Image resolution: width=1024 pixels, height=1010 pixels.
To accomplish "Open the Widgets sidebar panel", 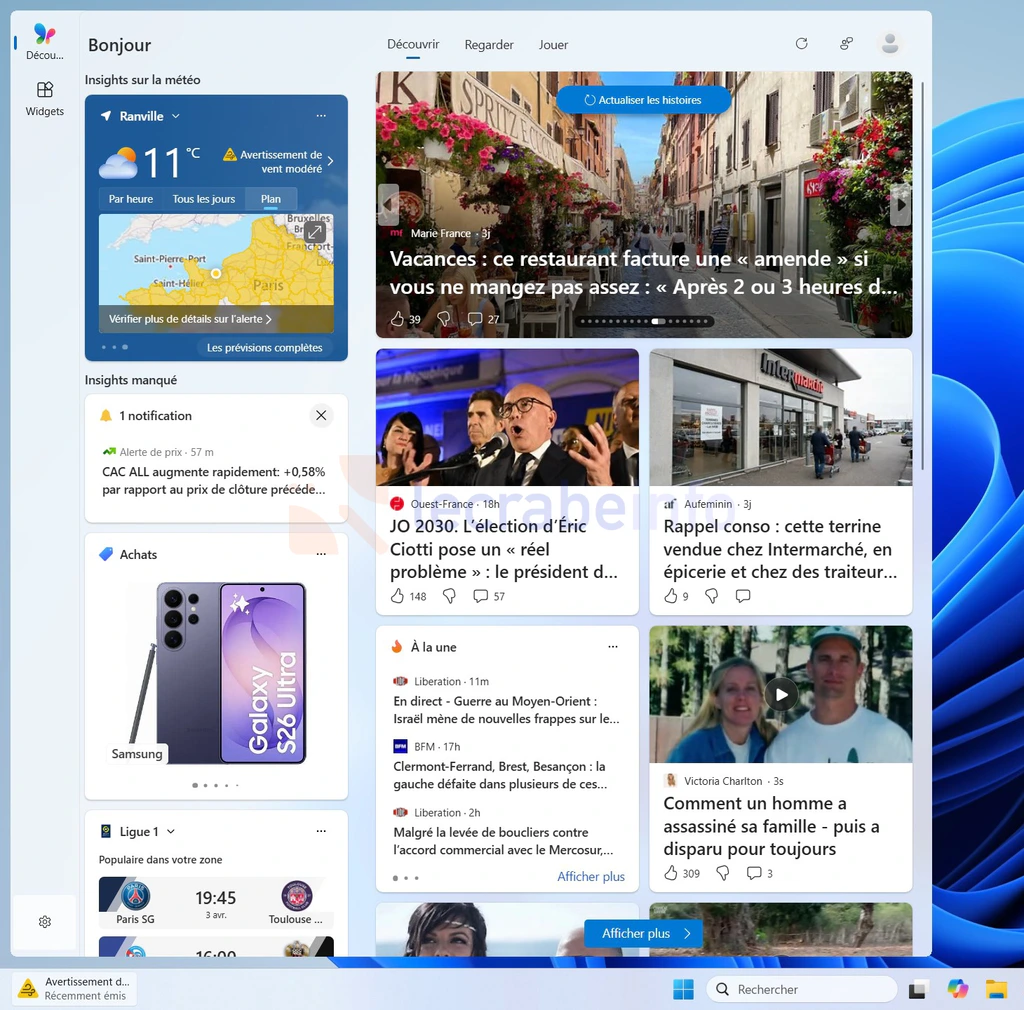I will click(45, 99).
